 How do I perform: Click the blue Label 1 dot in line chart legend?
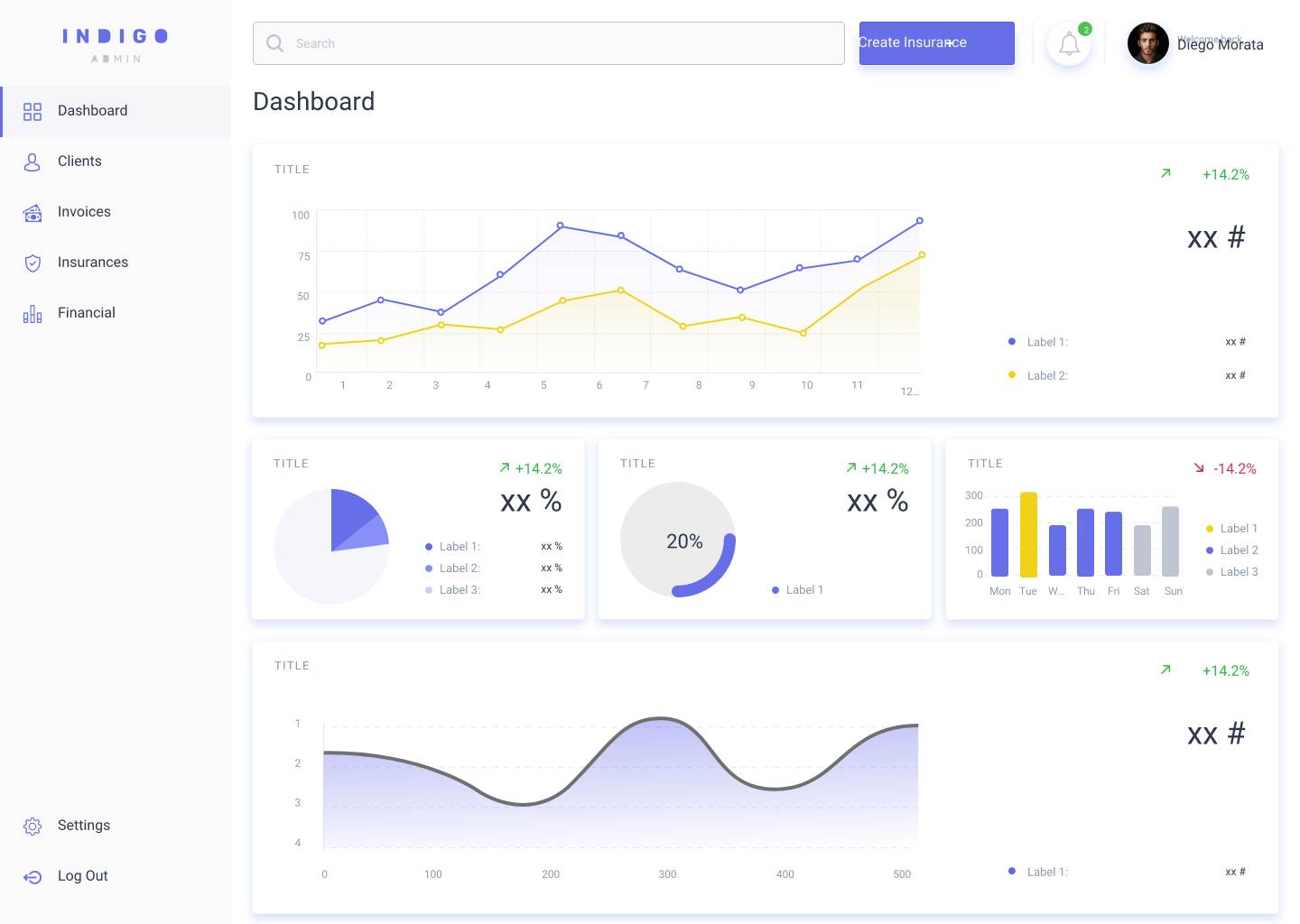tap(1012, 341)
